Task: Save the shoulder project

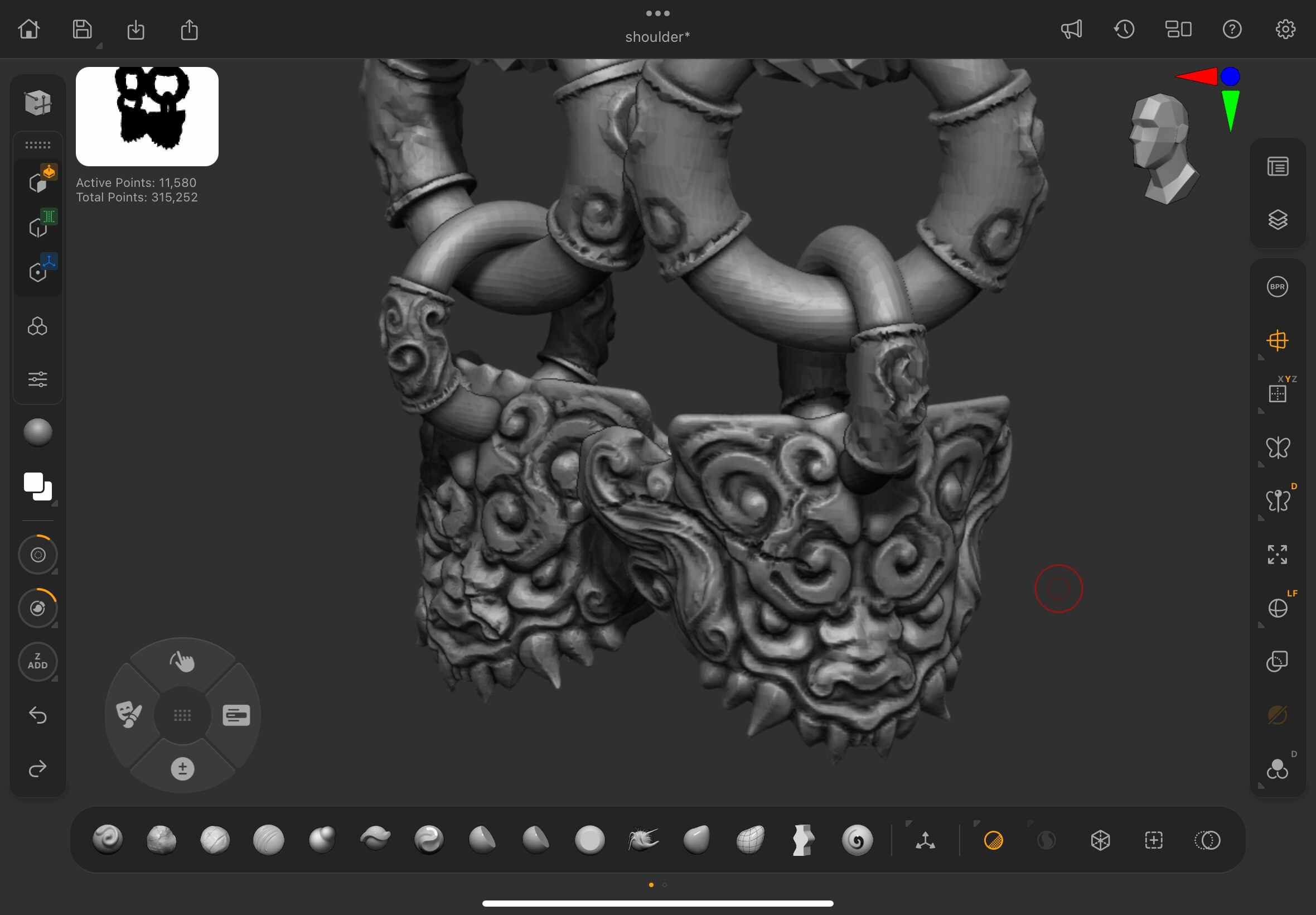Action: [x=82, y=29]
